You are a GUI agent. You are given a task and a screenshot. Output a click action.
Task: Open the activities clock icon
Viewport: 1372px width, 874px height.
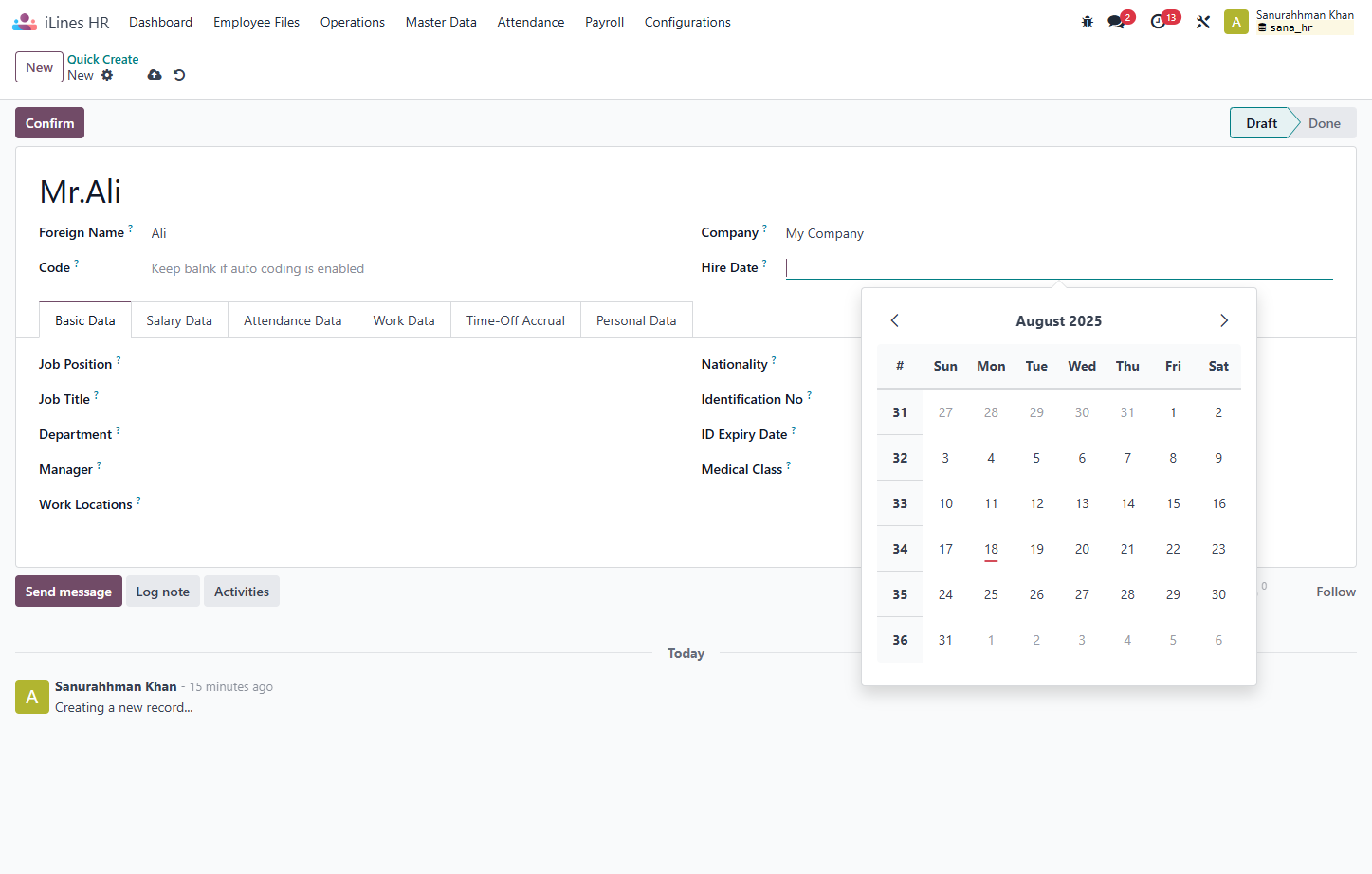(1159, 22)
